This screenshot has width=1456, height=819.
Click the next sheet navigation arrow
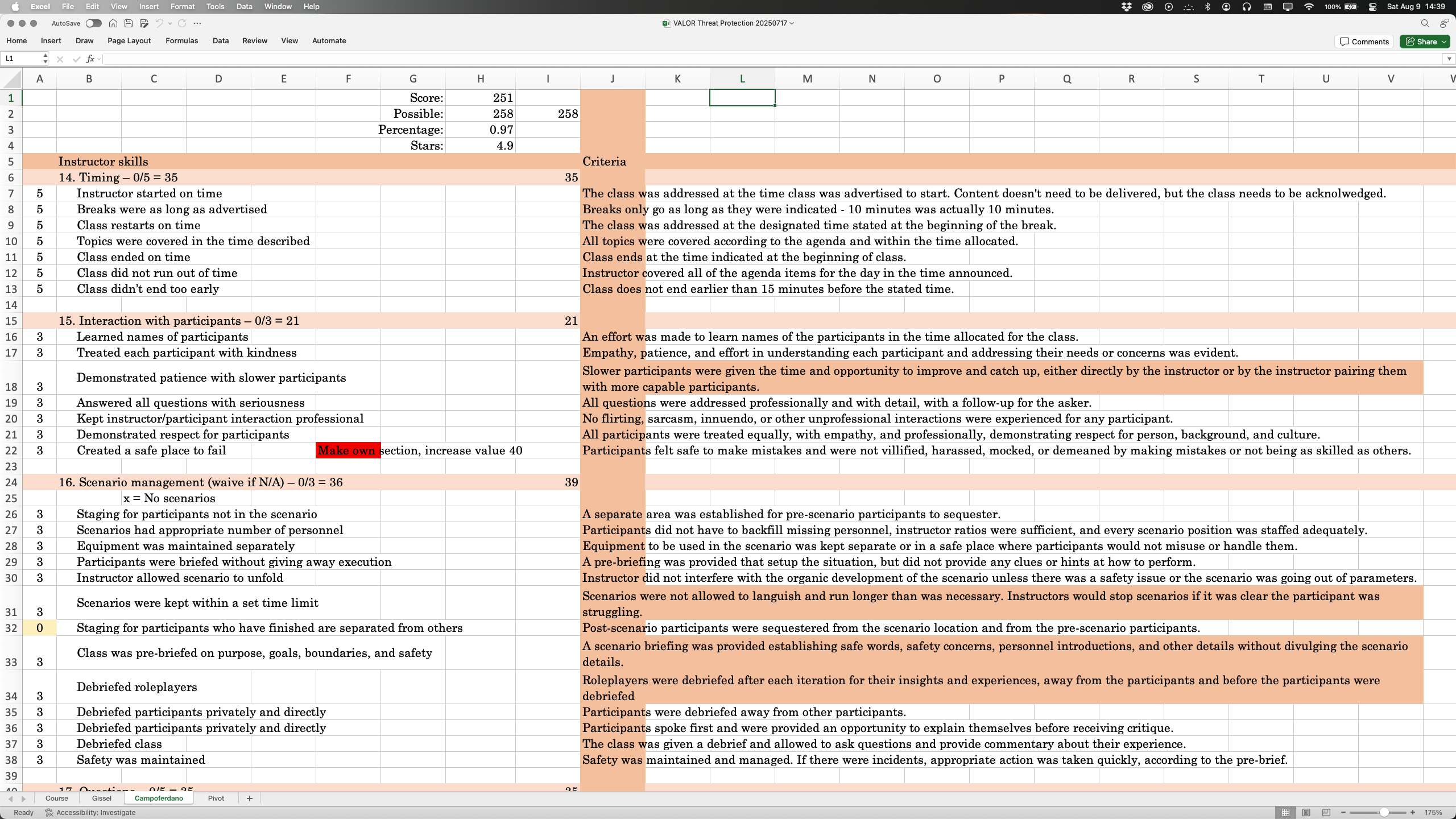(23, 799)
